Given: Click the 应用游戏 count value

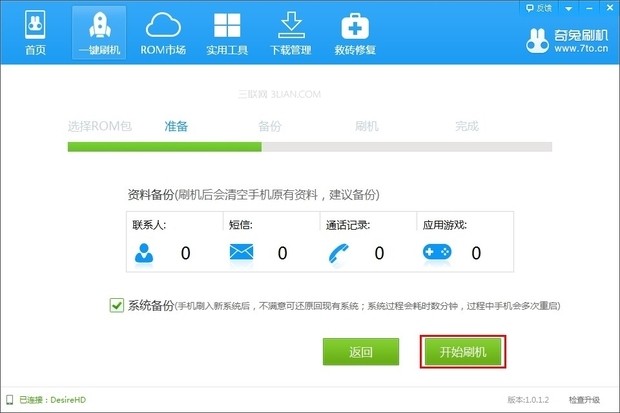Looking at the screenshot, I should [476, 253].
